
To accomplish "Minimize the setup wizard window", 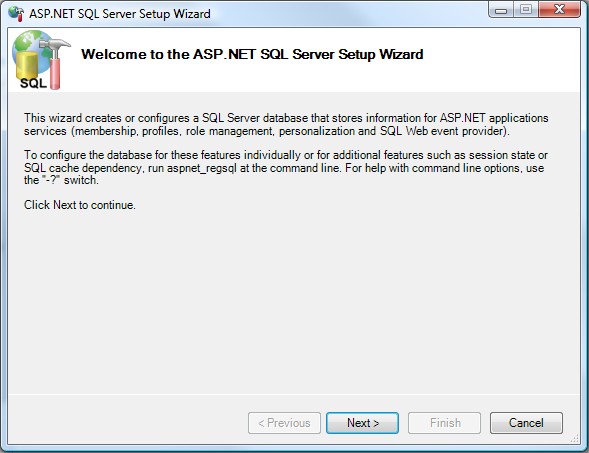I will pyautogui.click(x=501, y=10).
